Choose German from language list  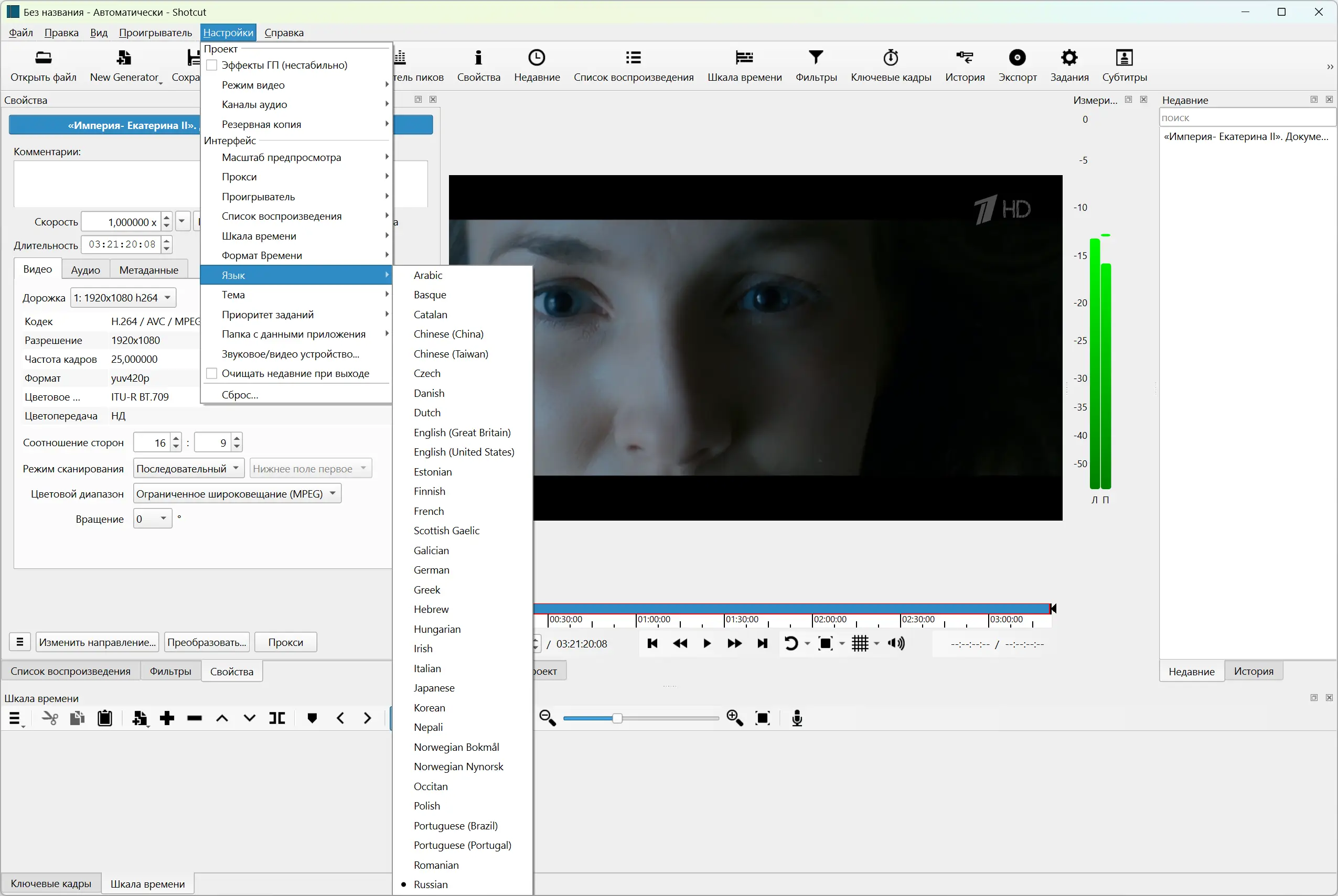(x=432, y=570)
